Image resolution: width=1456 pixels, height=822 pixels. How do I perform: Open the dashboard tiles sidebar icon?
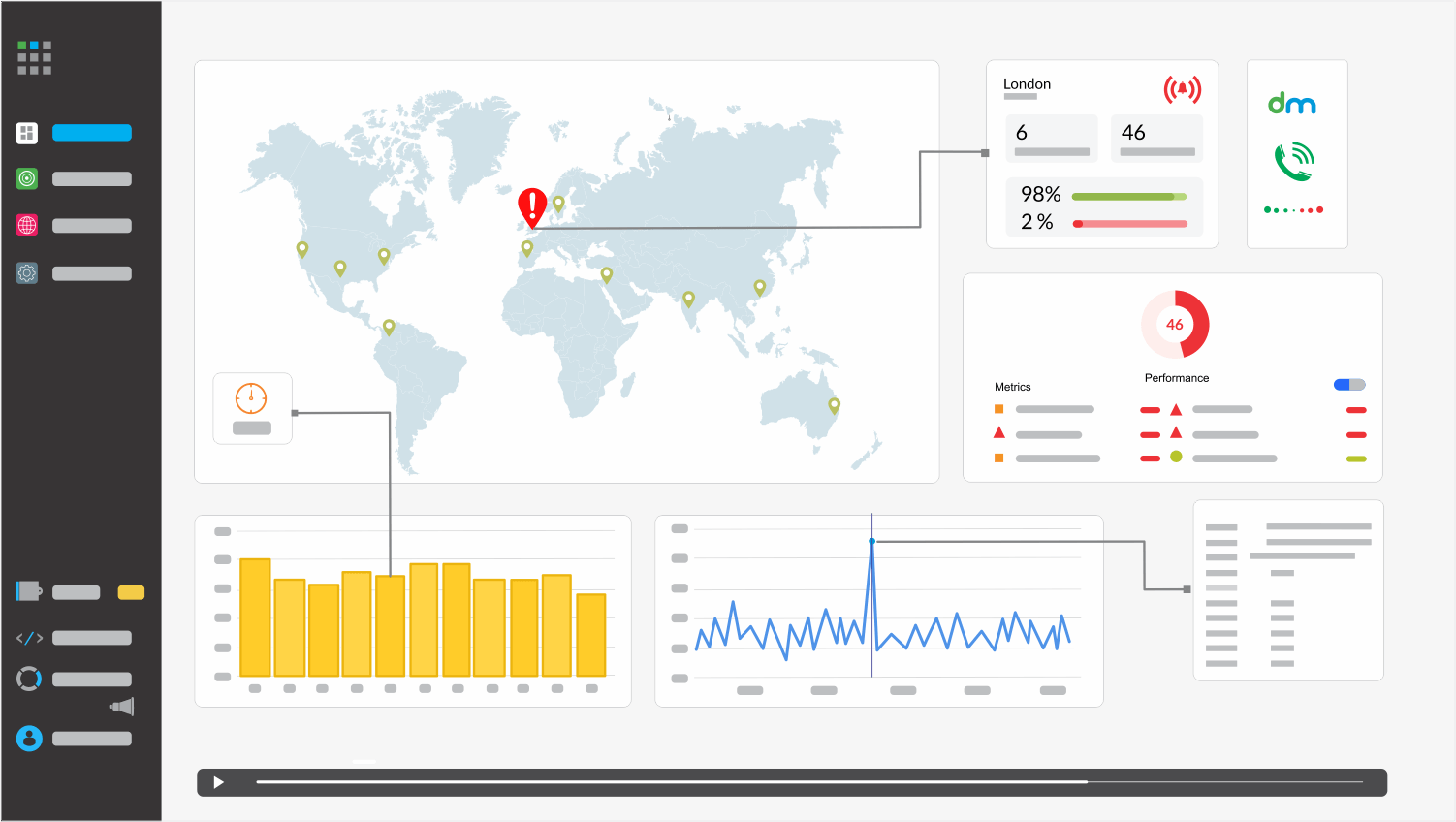(x=27, y=133)
